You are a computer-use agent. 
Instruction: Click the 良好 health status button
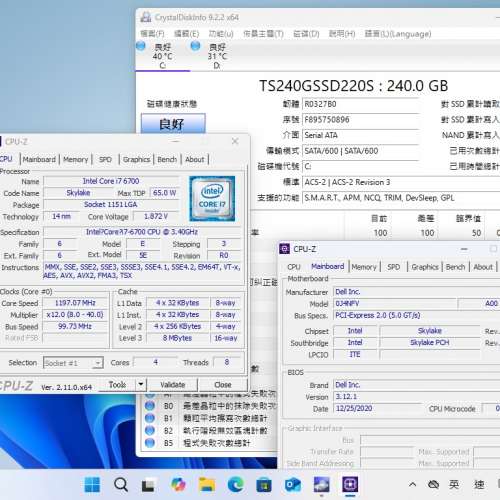click(x=173, y=124)
